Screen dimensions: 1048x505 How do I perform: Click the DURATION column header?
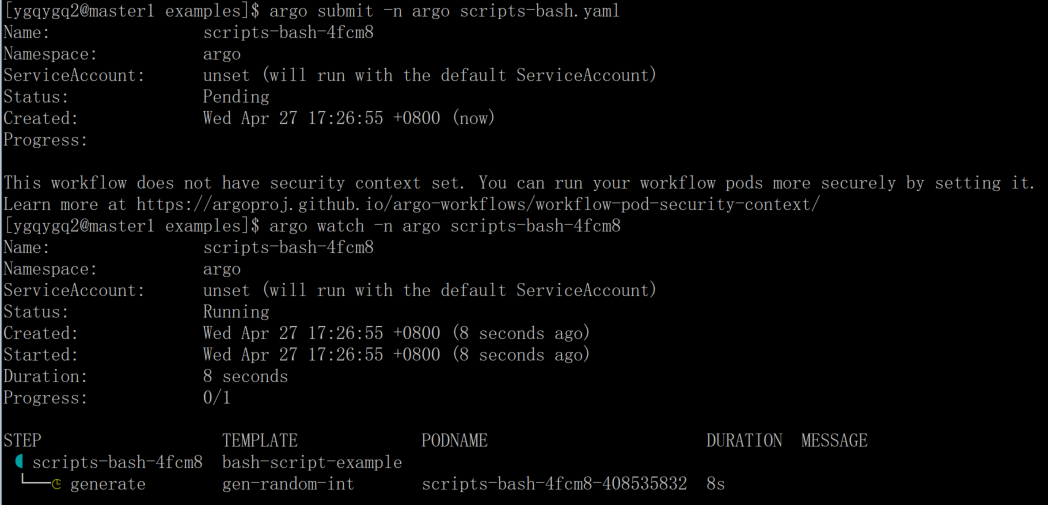[744, 440]
